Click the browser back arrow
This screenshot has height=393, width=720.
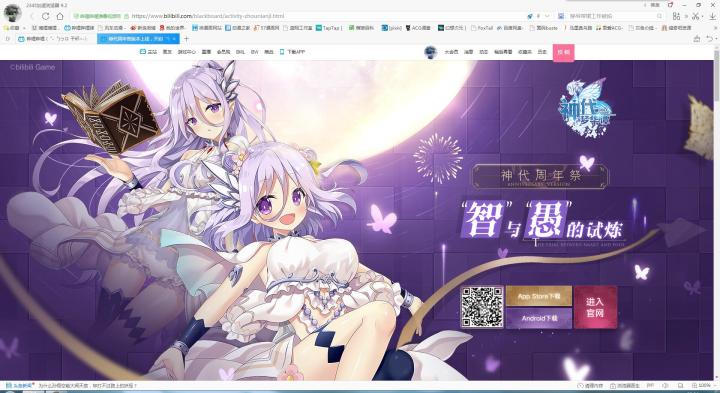pyautogui.click(x=32, y=16)
